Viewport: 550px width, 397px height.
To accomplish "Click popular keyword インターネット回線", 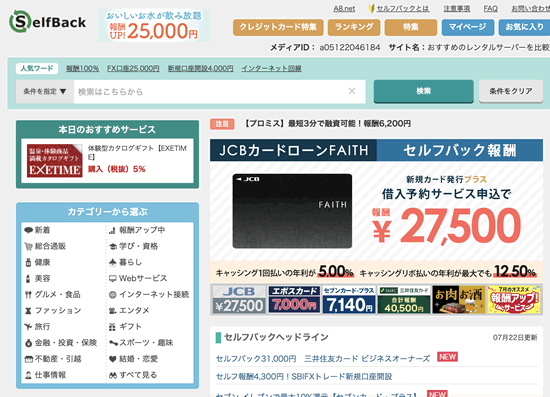I will 271,68.
